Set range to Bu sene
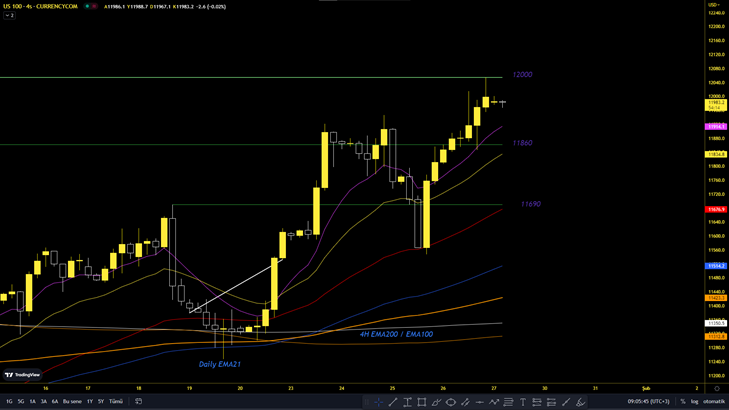 coord(72,401)
